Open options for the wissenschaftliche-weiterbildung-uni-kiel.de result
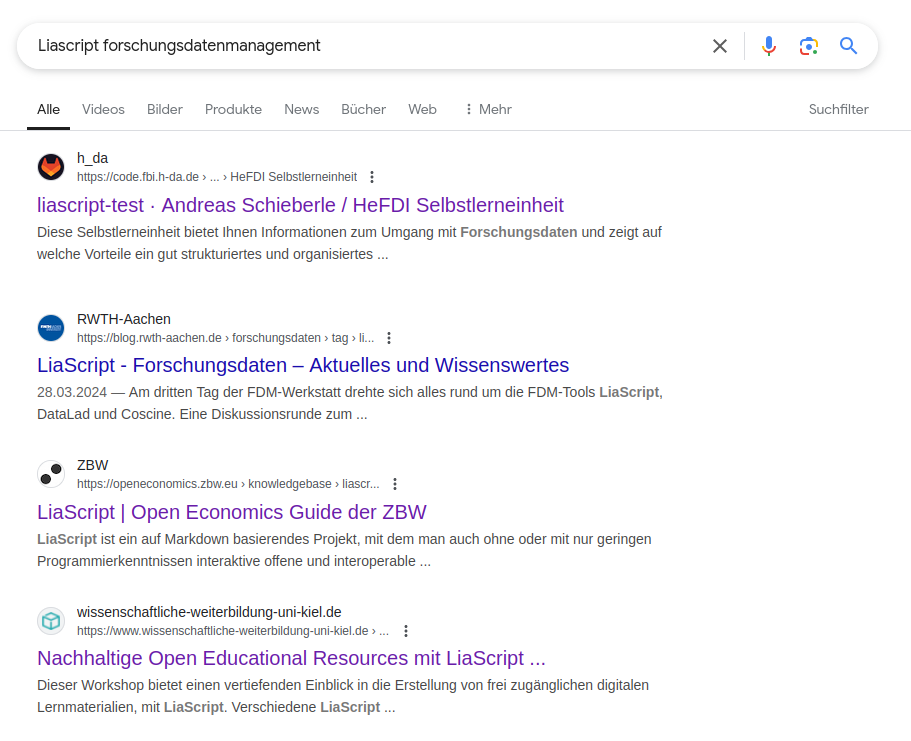The width and height of the screenshot is (911, 741). pos(406,631)
